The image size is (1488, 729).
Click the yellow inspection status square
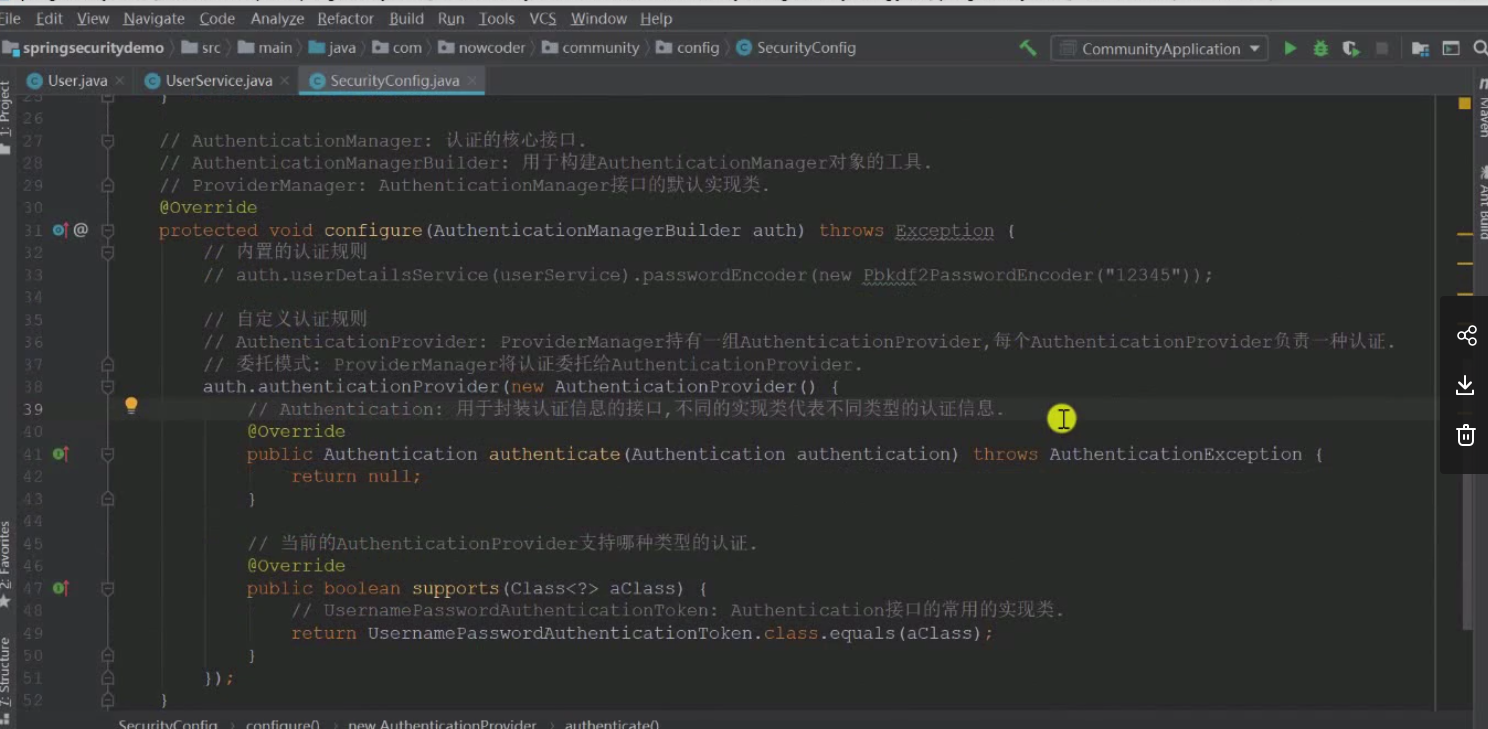(1466, 103)
